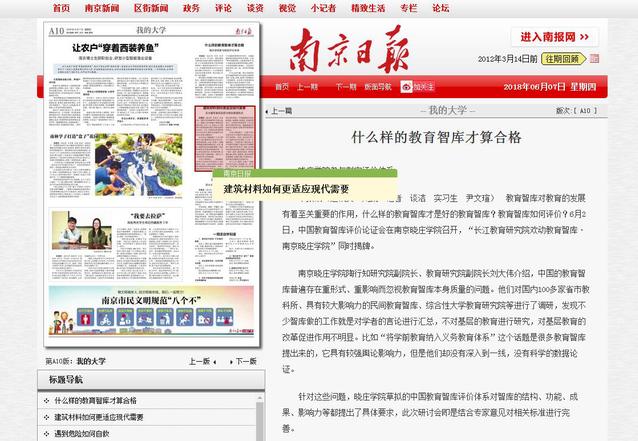The image size is (638, 441).
Task: Open 专栏 menu item
Action: (409, 8)
